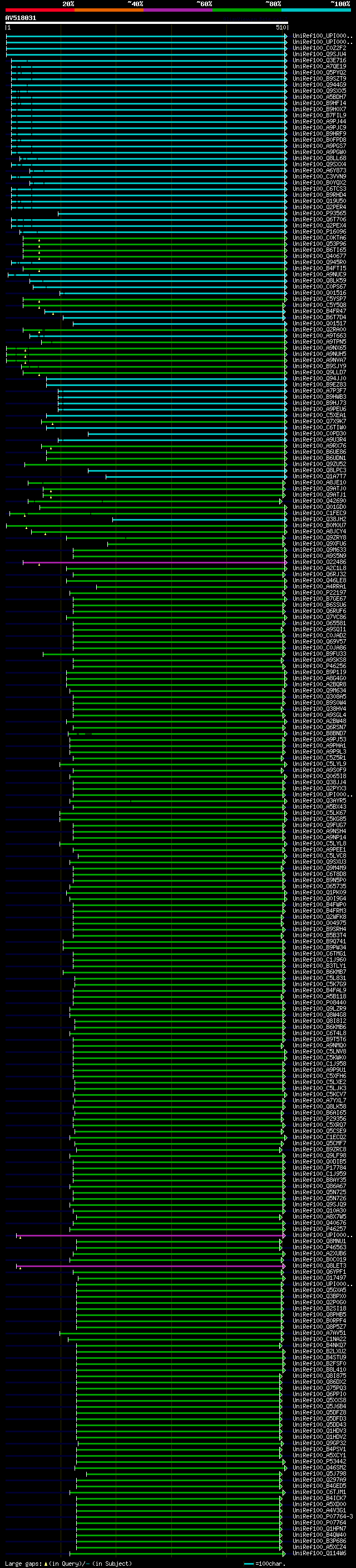Select the AV518031 query label
The width and height of the screenshot is (356, 1568).
pos(21,18)
